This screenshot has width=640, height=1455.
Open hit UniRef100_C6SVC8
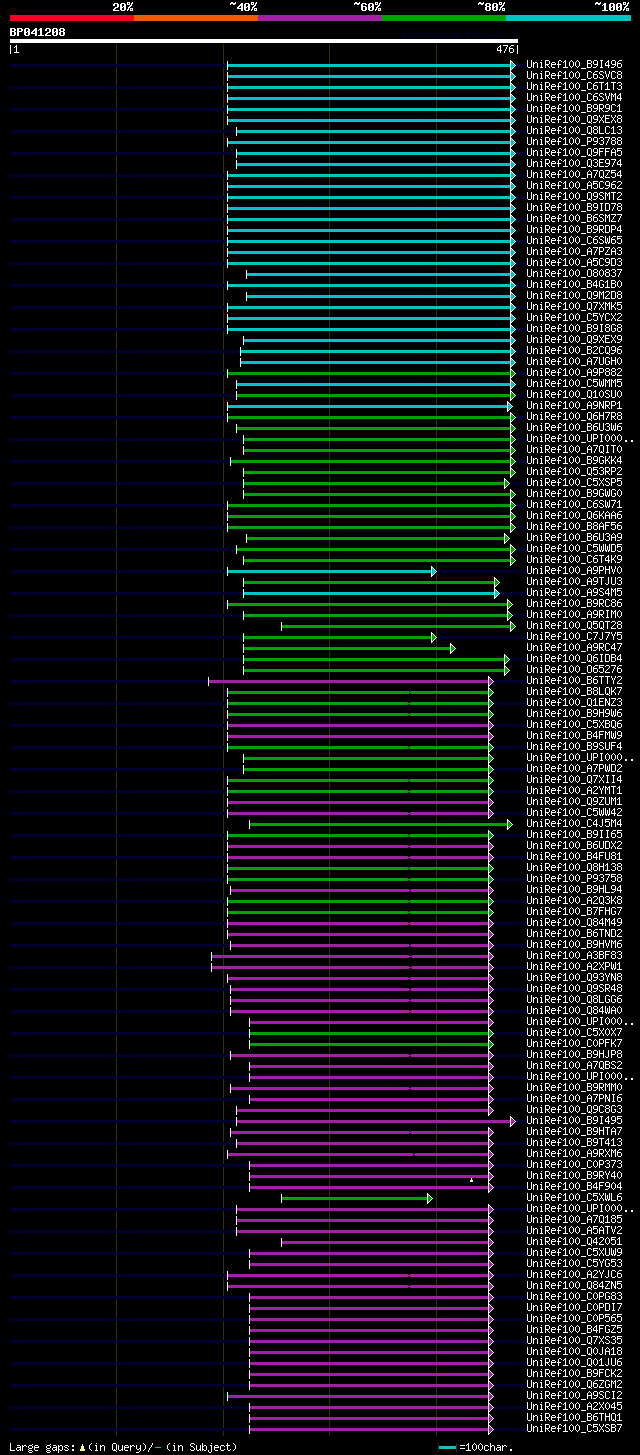point(575,75)
